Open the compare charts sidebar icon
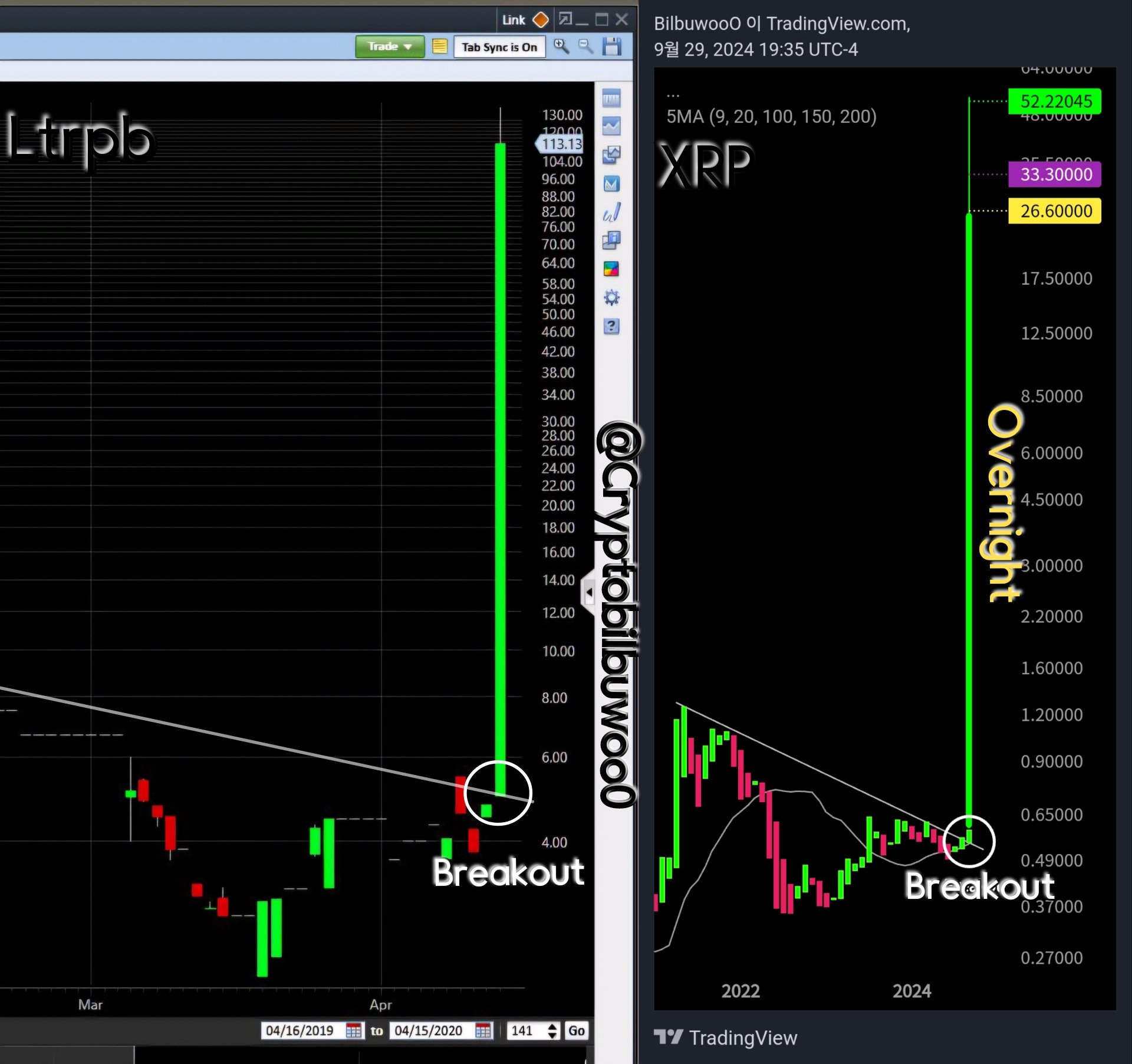The image size is (1132, 1064). coord(611,155)
